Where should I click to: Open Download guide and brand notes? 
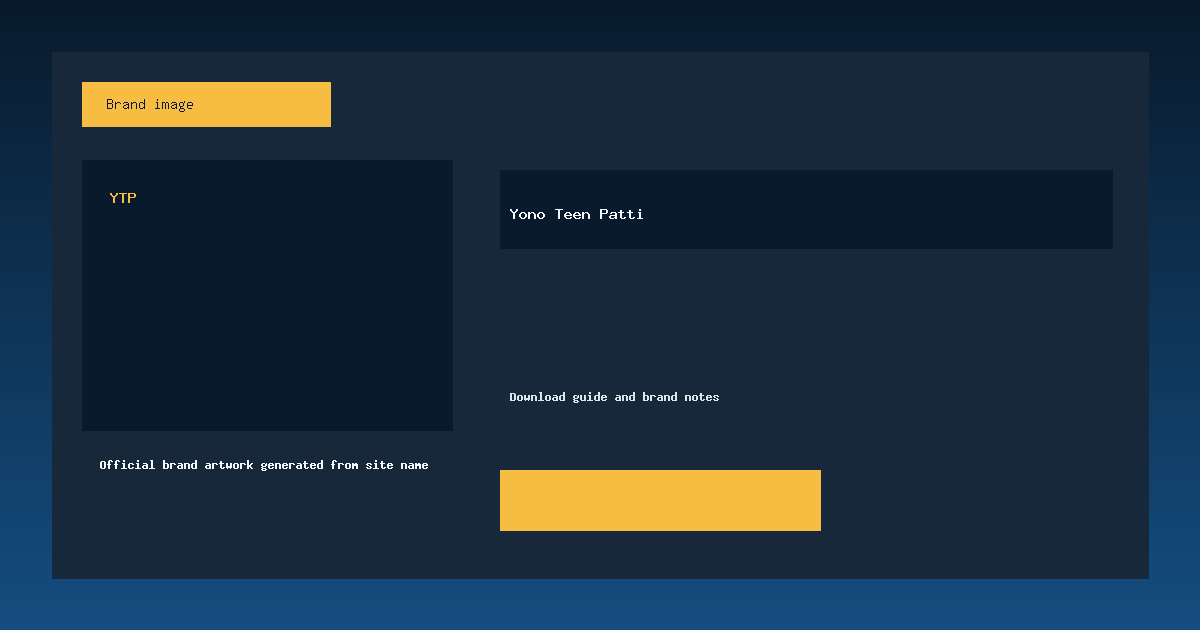click(x=613, y=397)
